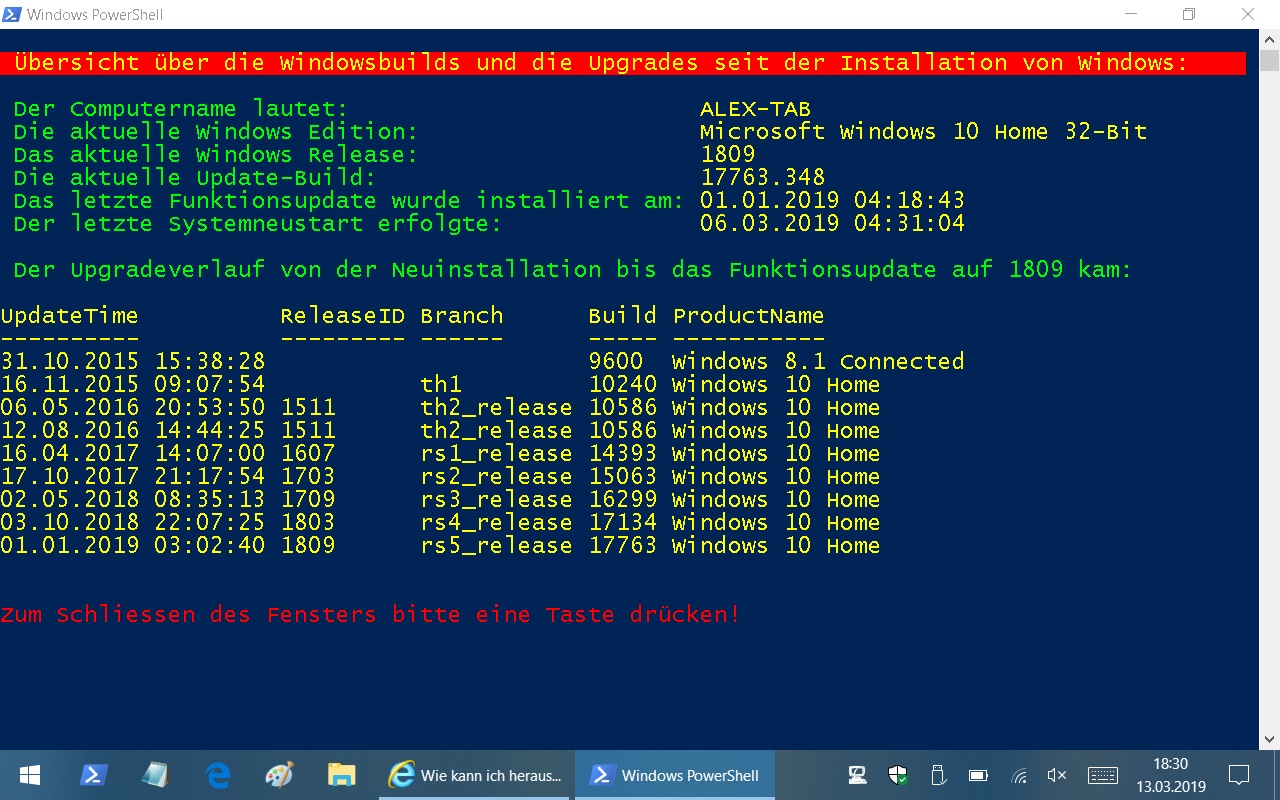Click th2_release in the 12.08.2016 row
The image size is (1280, 800).
click(x=496, y=431)
